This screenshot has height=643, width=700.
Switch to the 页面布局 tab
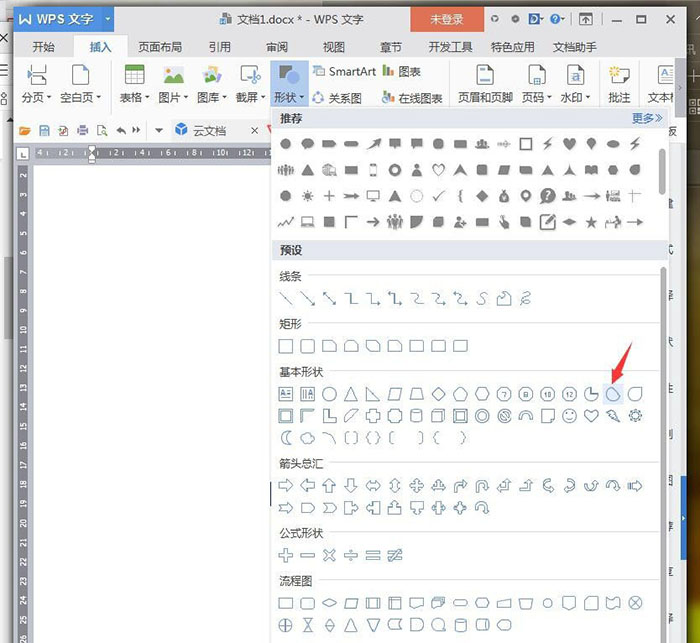coord(160,47)
